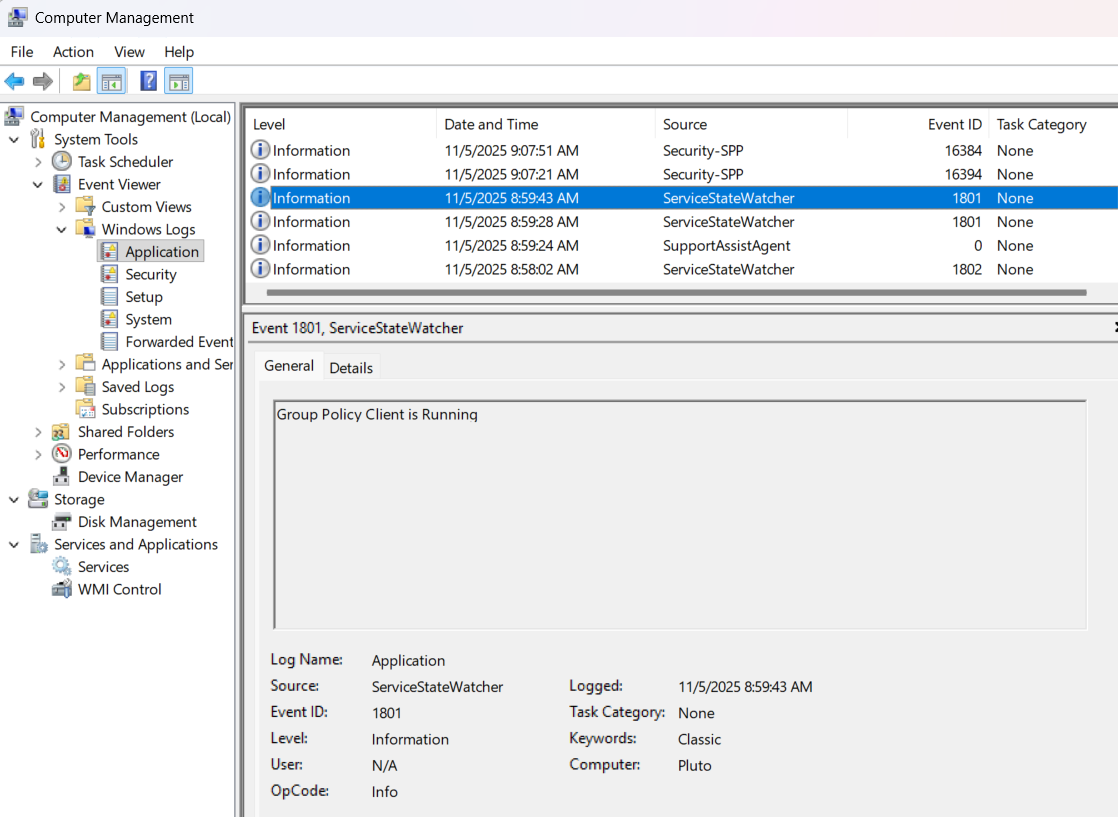The width and height of the screenshot is (1118, 817).
Task: Sort by Task Category column header
Action: 1053,124
